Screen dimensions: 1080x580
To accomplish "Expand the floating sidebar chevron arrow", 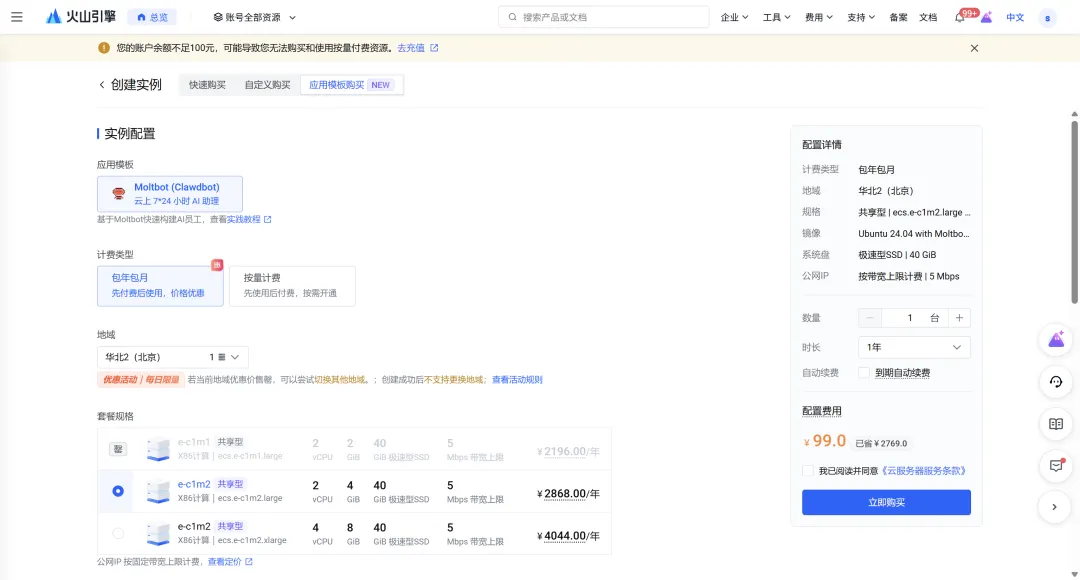I will pos(1055,507).
